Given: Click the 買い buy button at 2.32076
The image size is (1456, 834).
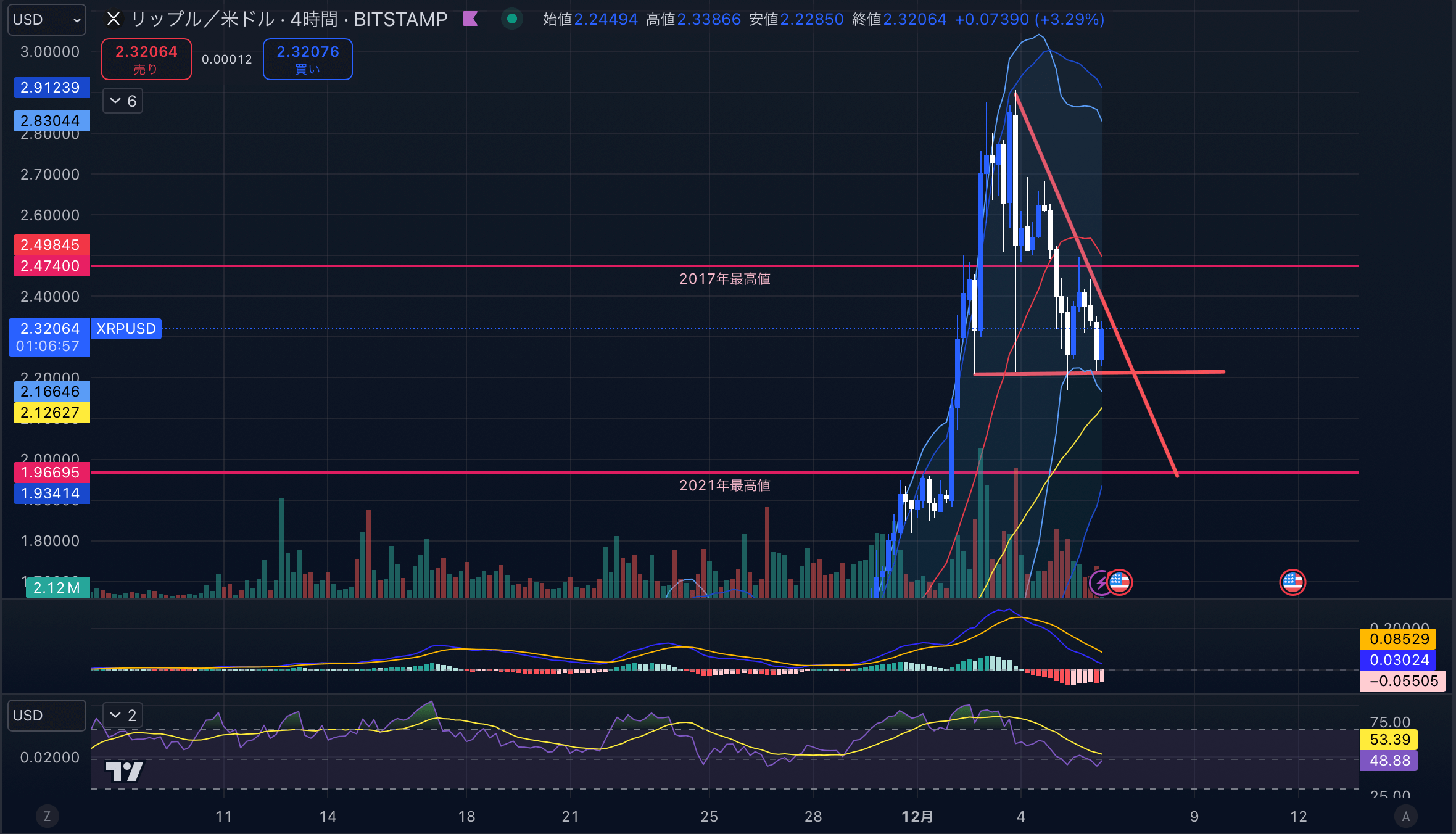Looking at the screenshot, I should [x=308, y=59].
